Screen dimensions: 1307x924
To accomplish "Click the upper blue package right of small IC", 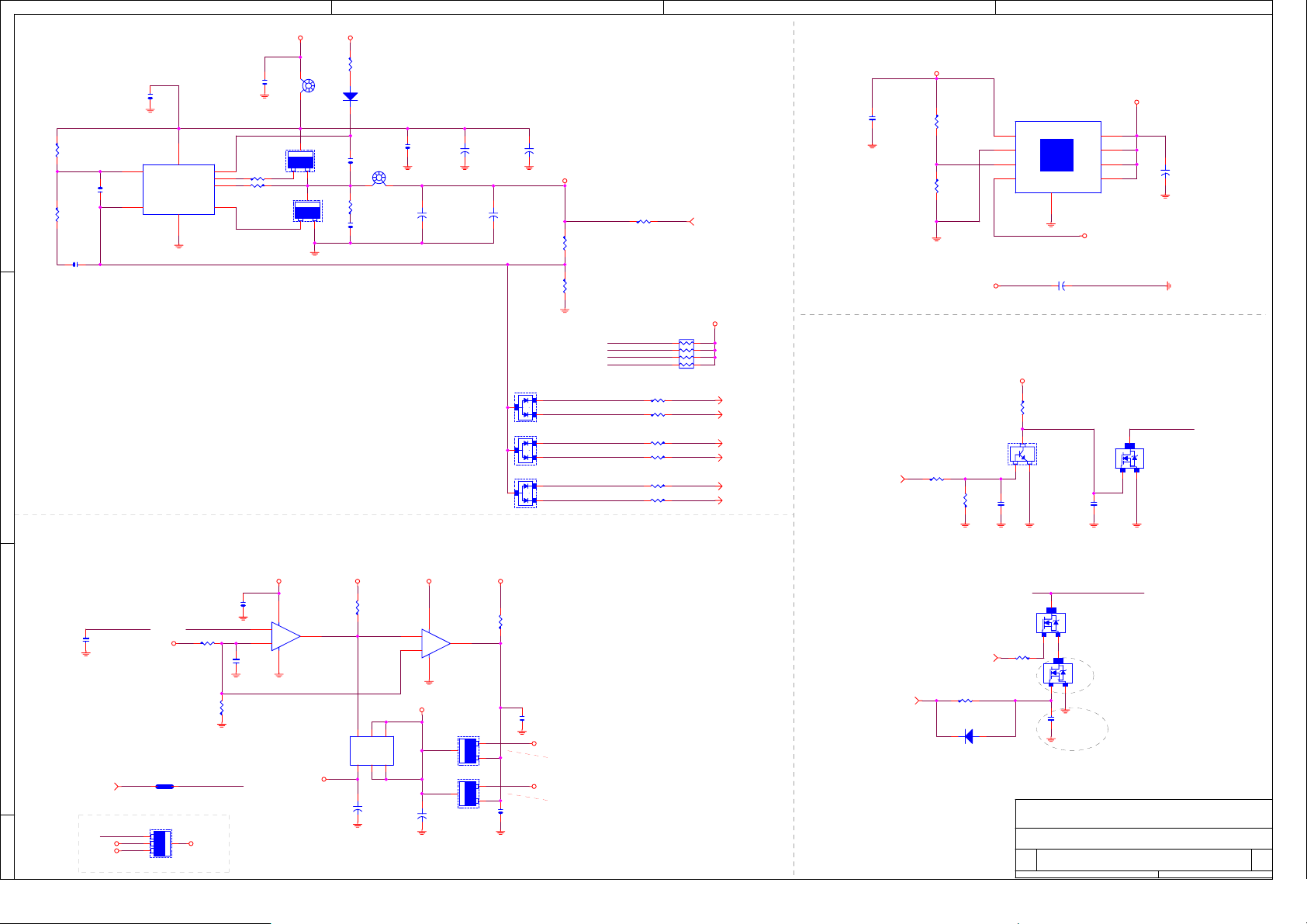I will tap(468, 751).
